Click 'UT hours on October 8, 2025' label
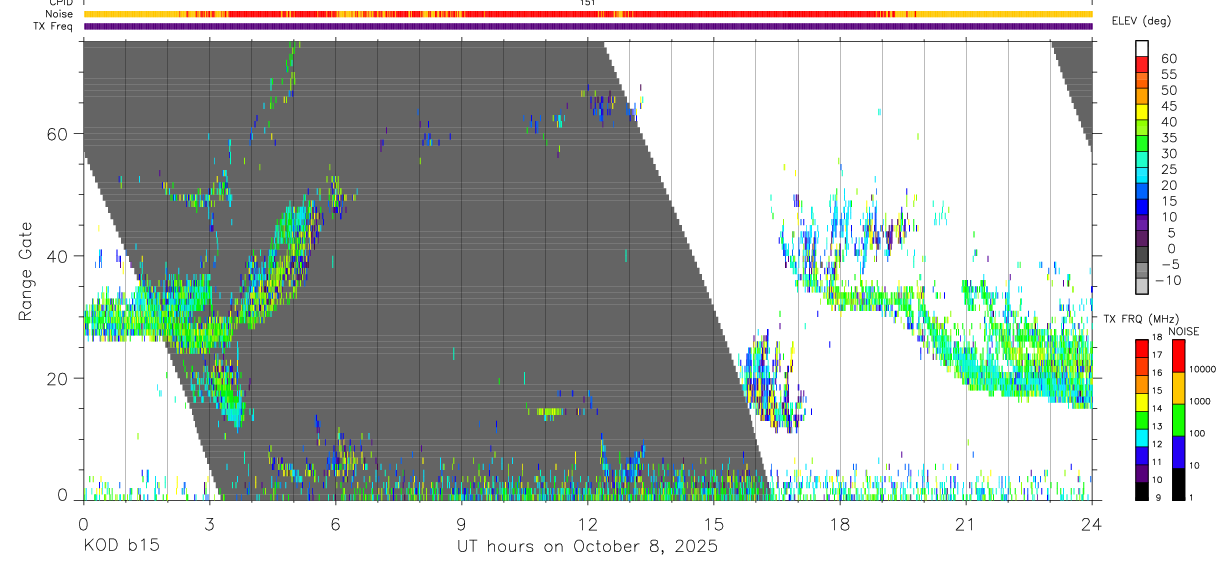Screen dimensions: 1228x567 (588, 547)
